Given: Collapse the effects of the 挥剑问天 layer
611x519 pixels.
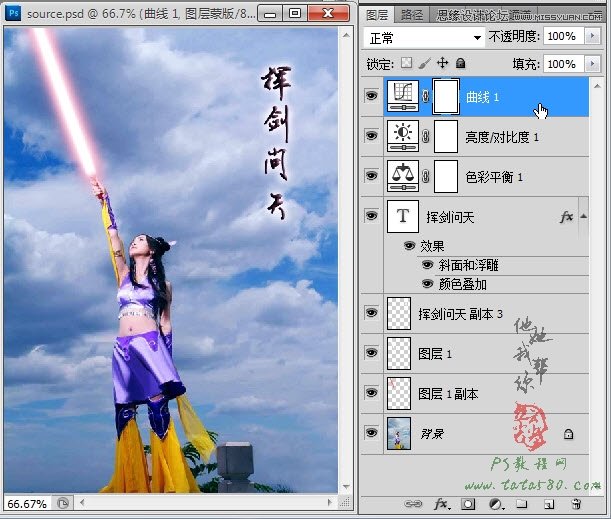Looking at the screenshot, I should 584,216.
